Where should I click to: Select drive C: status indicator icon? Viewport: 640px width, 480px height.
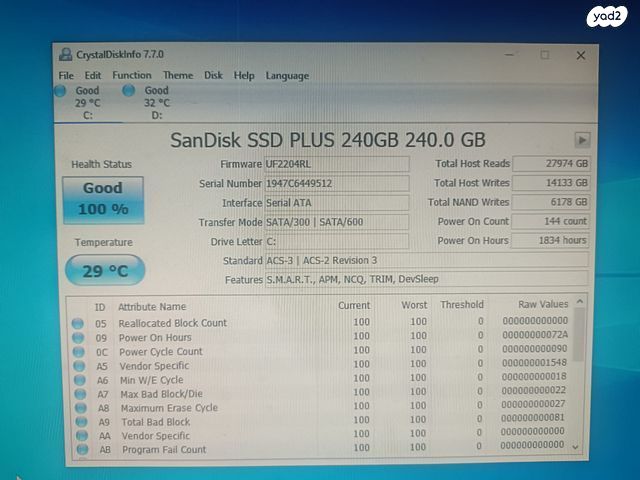coord(61,91)
